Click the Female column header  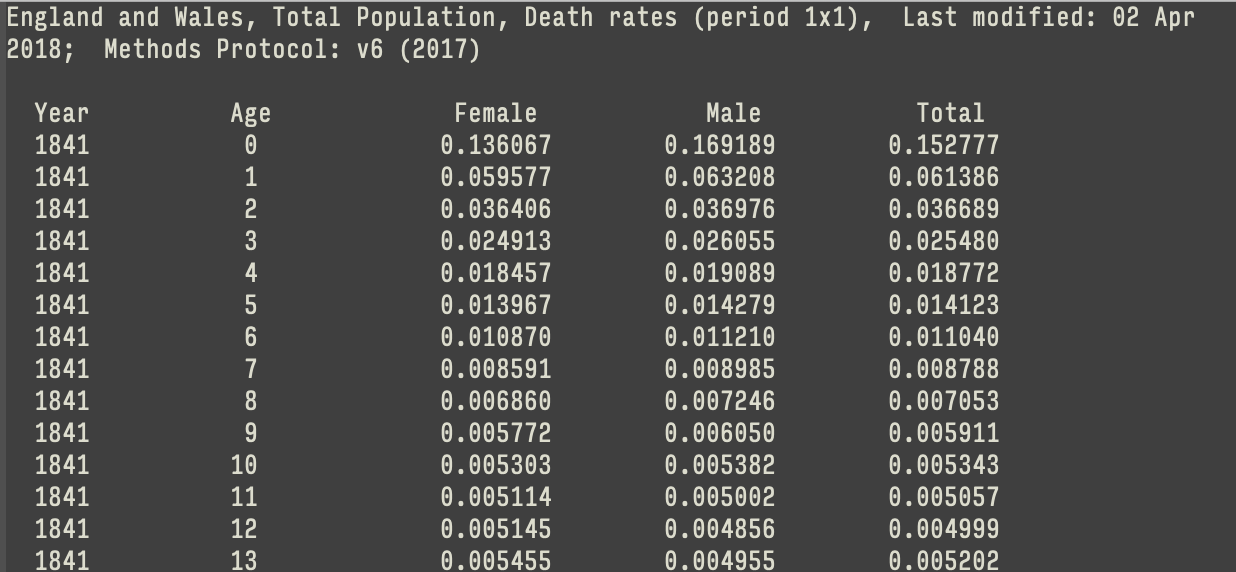click(495, 113)
